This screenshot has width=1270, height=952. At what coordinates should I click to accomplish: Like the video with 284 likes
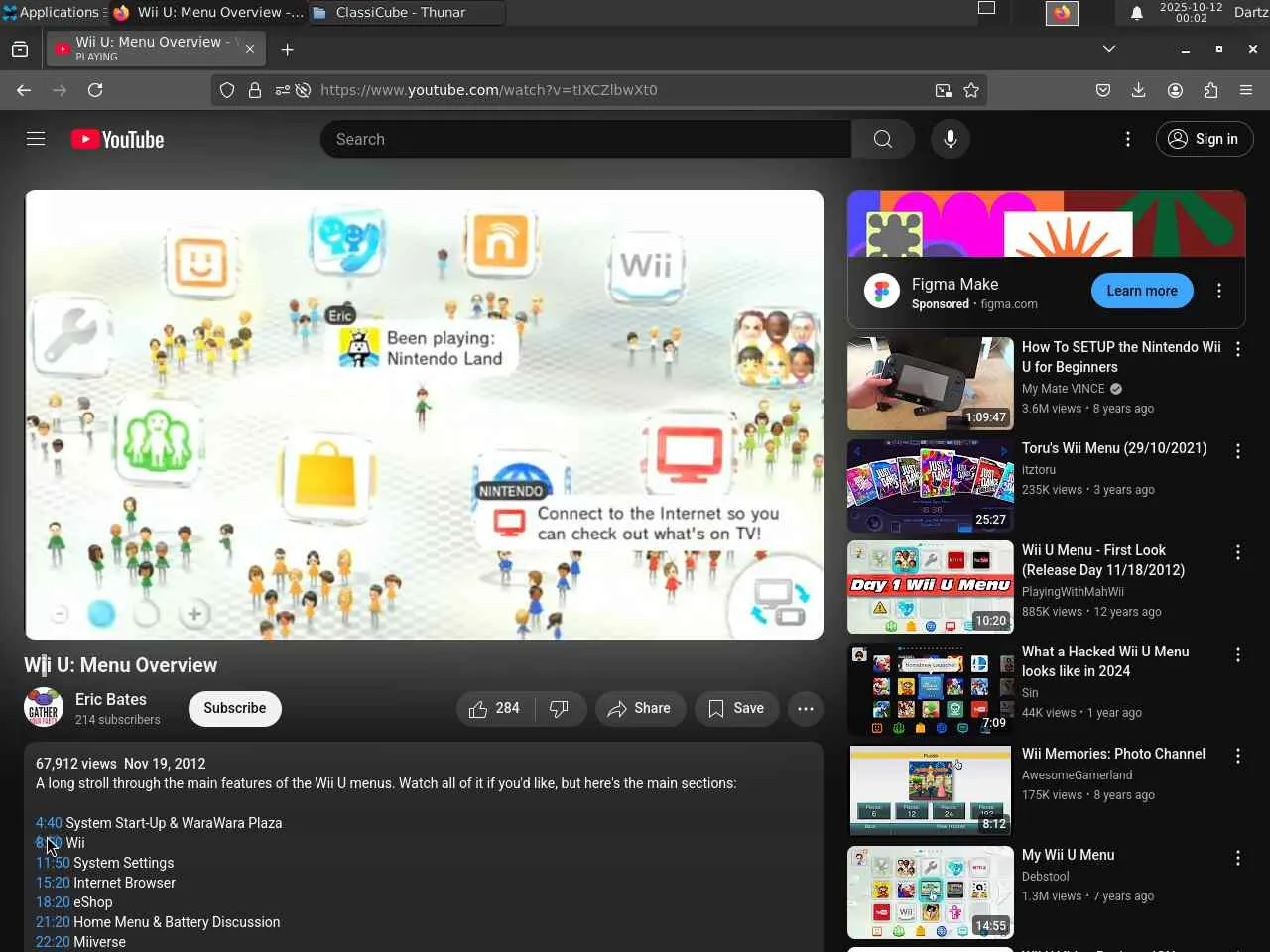tap(495, 708)
